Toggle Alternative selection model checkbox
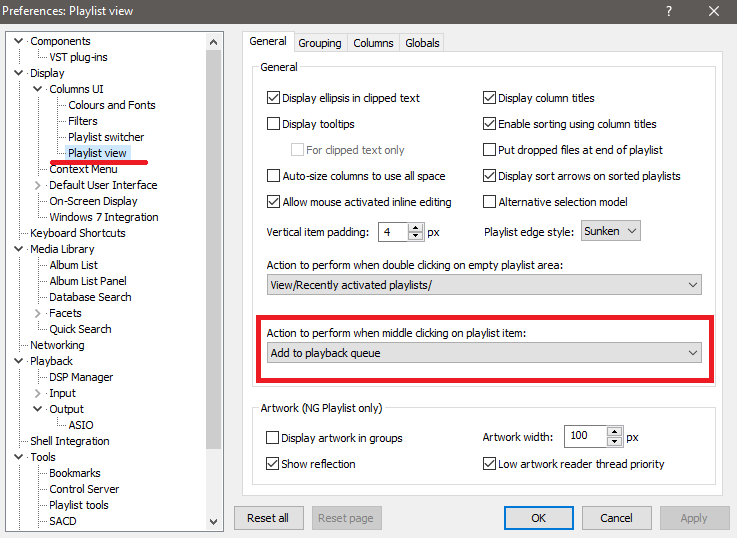The image size is (737, 538). pyautogui.click(x=490, y=202)
